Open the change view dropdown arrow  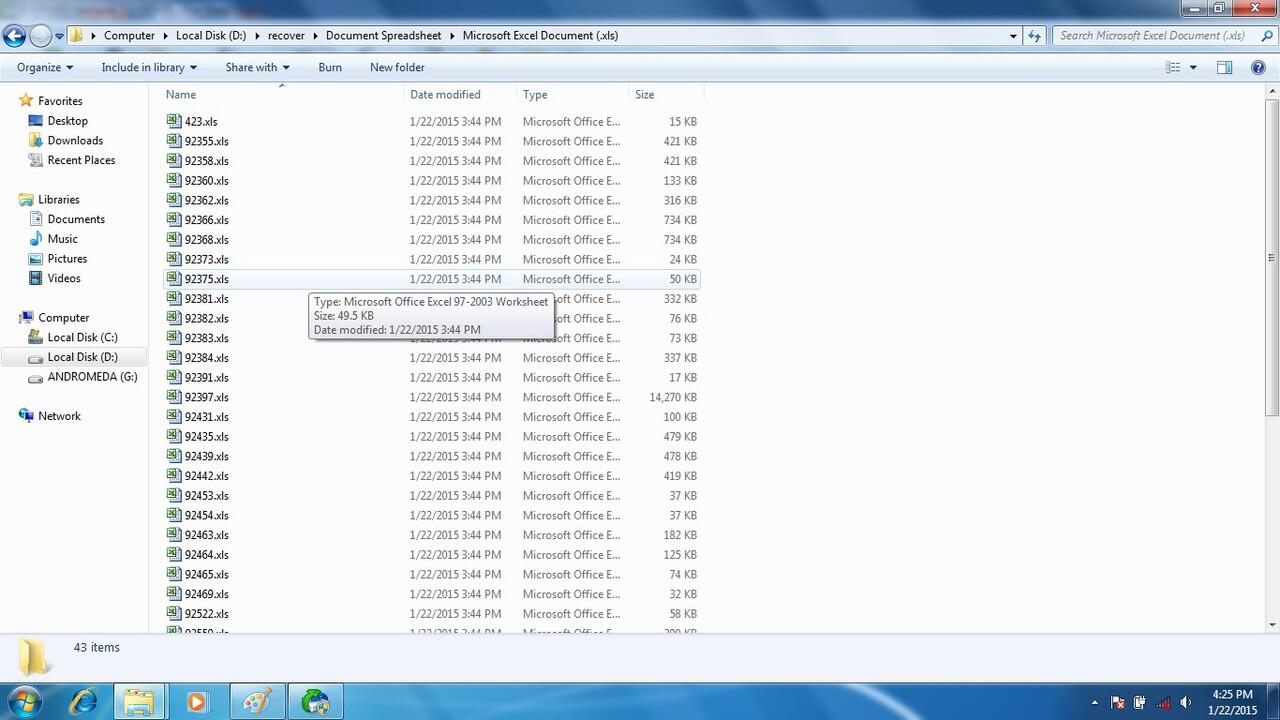[x=1191, y=67]
